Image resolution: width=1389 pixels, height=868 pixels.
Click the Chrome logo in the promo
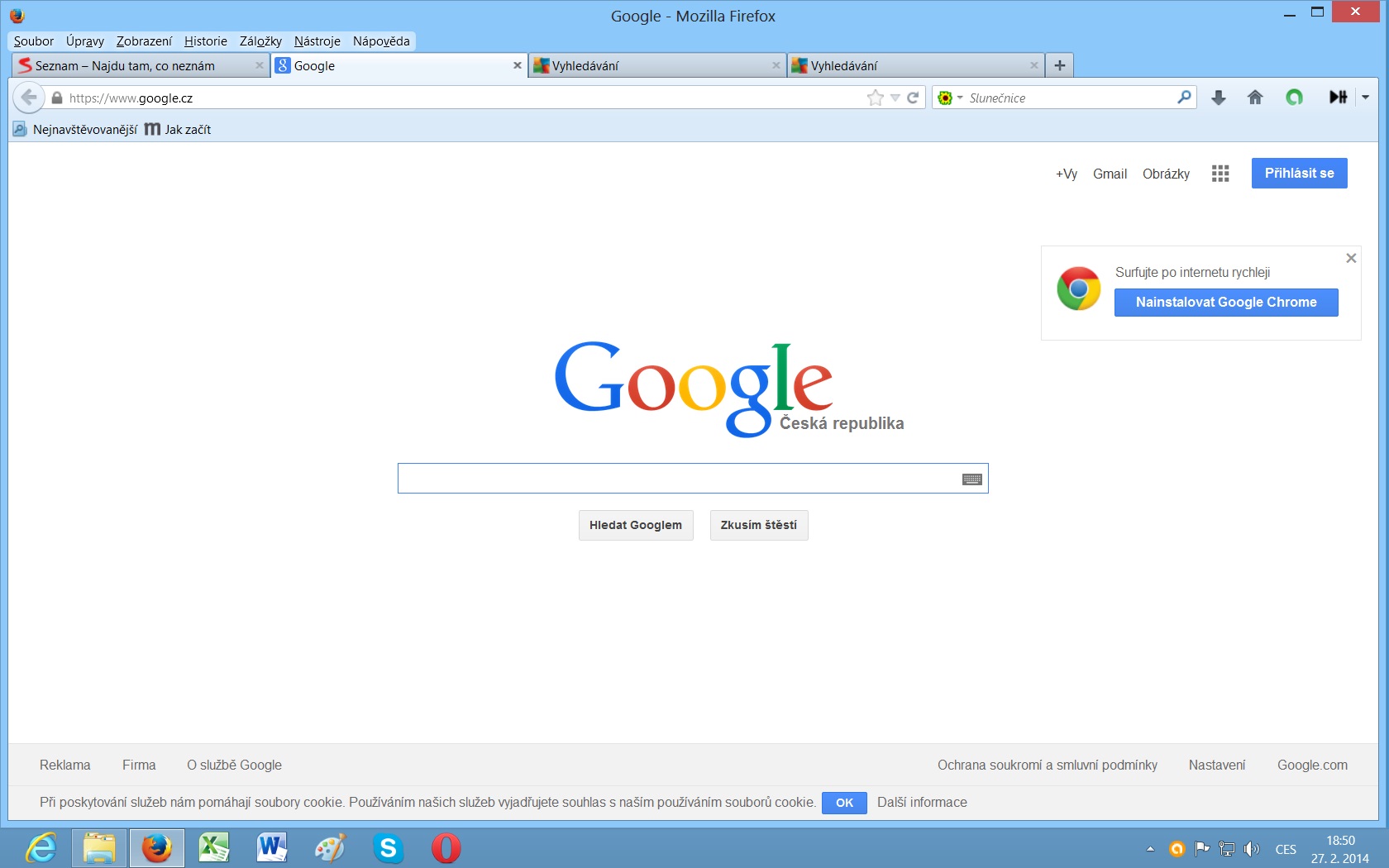pos(1079,289)
